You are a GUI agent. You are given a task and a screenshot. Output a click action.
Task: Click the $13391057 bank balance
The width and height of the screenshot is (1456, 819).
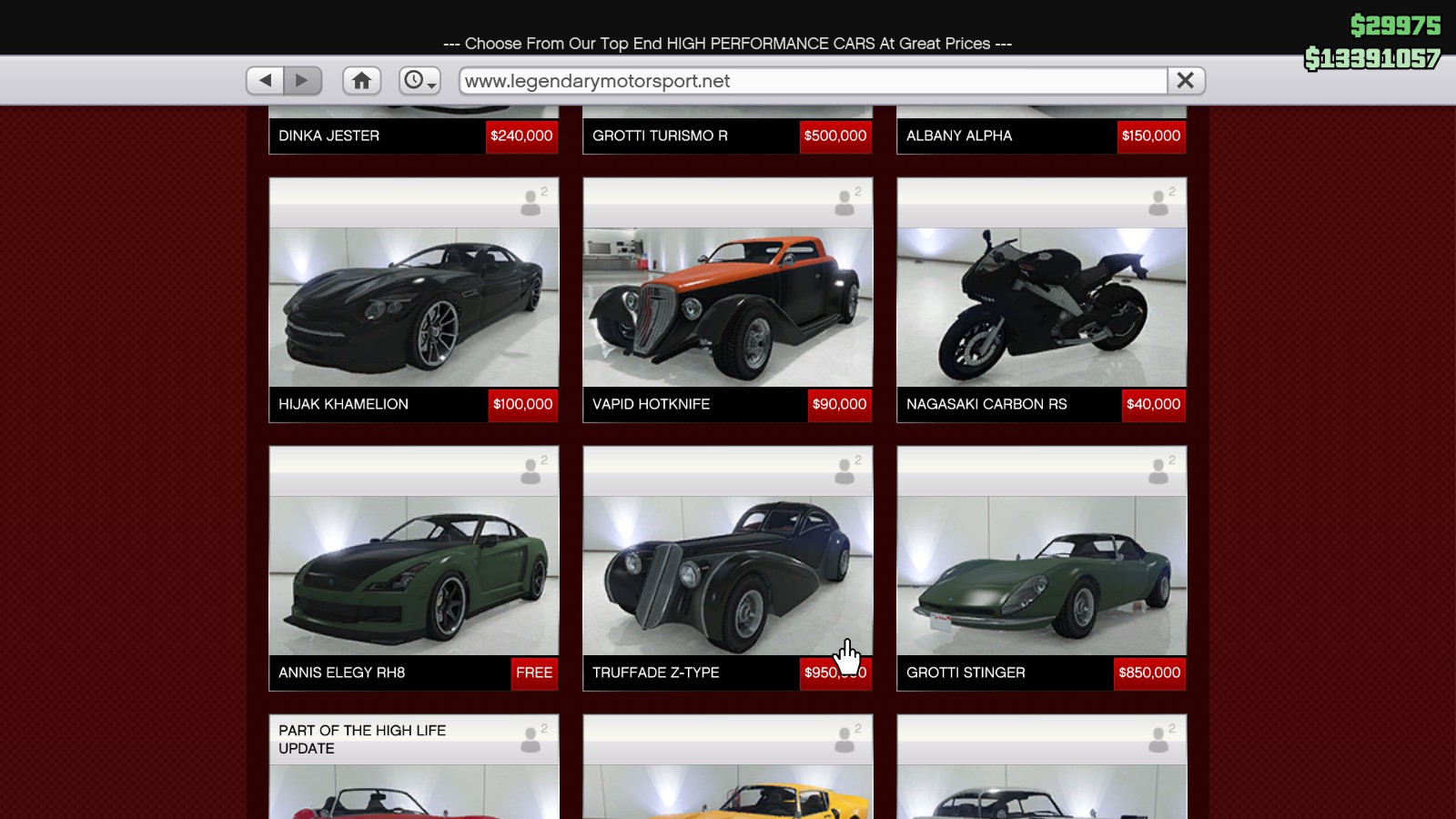click(x=1372, y=59)
